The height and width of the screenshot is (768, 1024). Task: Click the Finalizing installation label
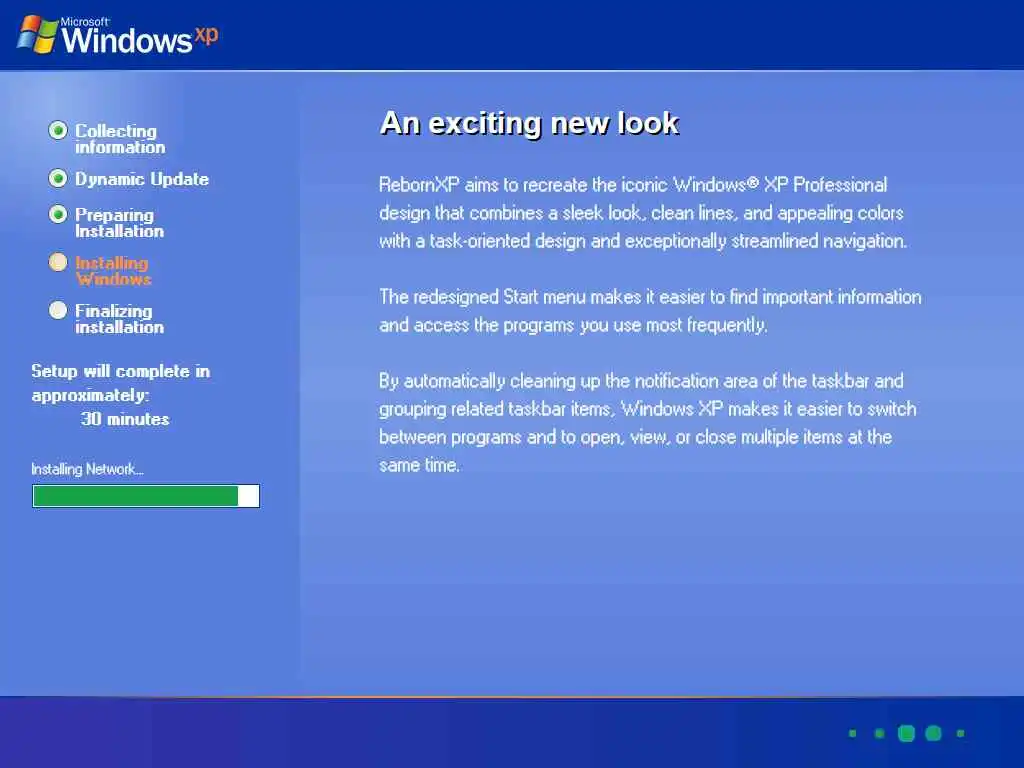pyautogui.click(x=120, y=319)
